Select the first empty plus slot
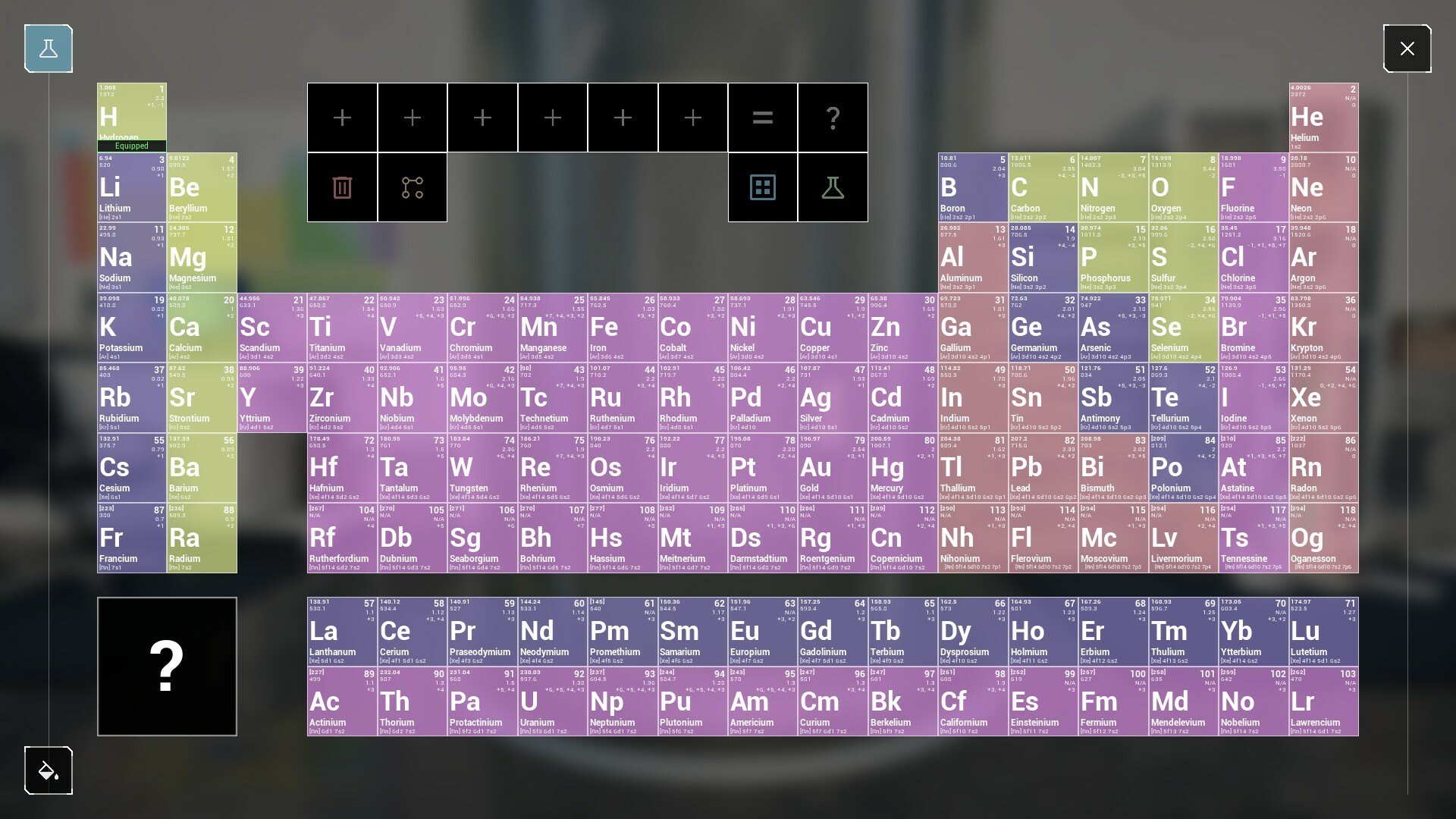Image resolution: width=1456 pixels, height=819 pixels. pos(342,118)
